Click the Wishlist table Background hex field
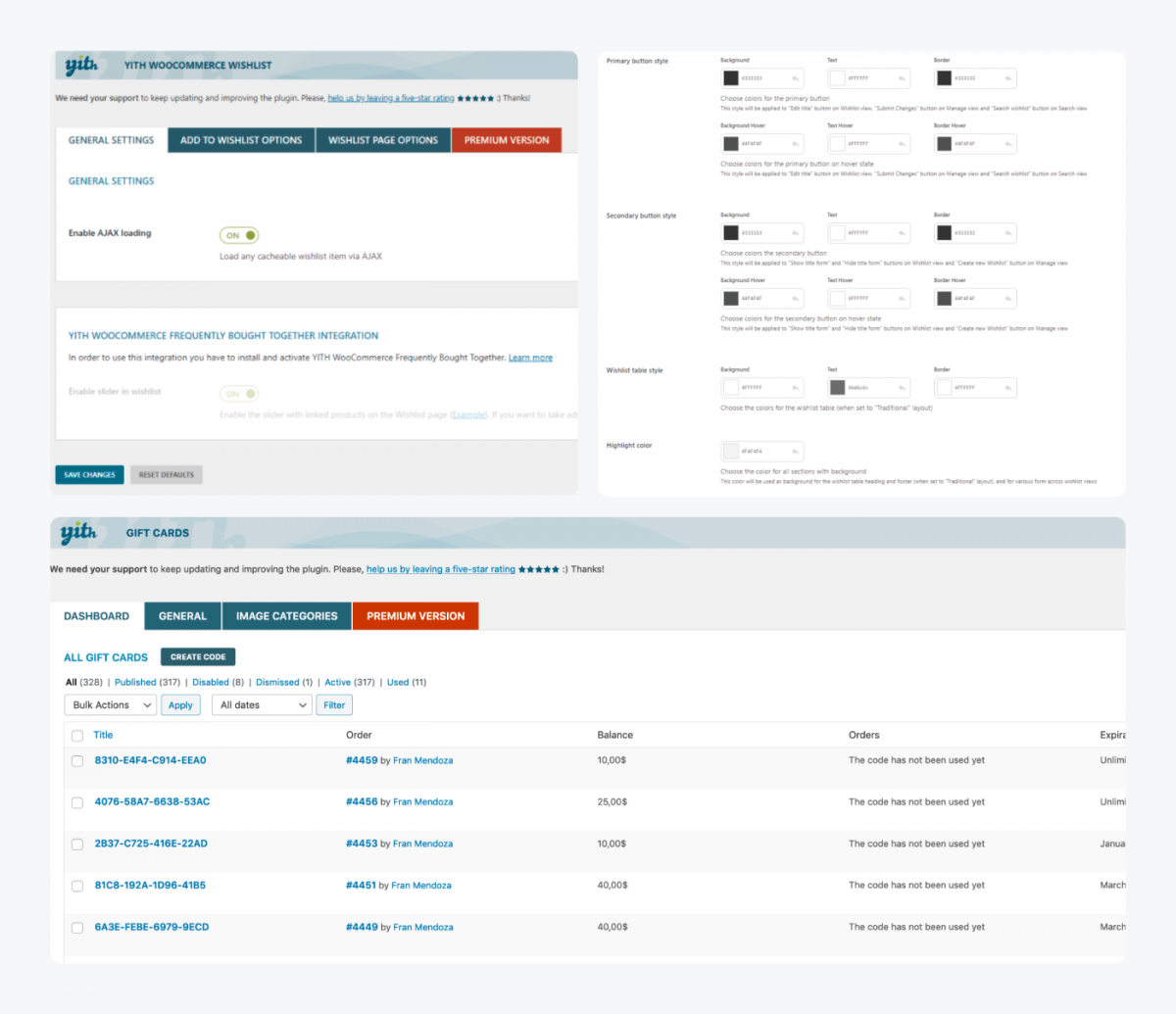The image size is (1176, 1014). point(764,388)
